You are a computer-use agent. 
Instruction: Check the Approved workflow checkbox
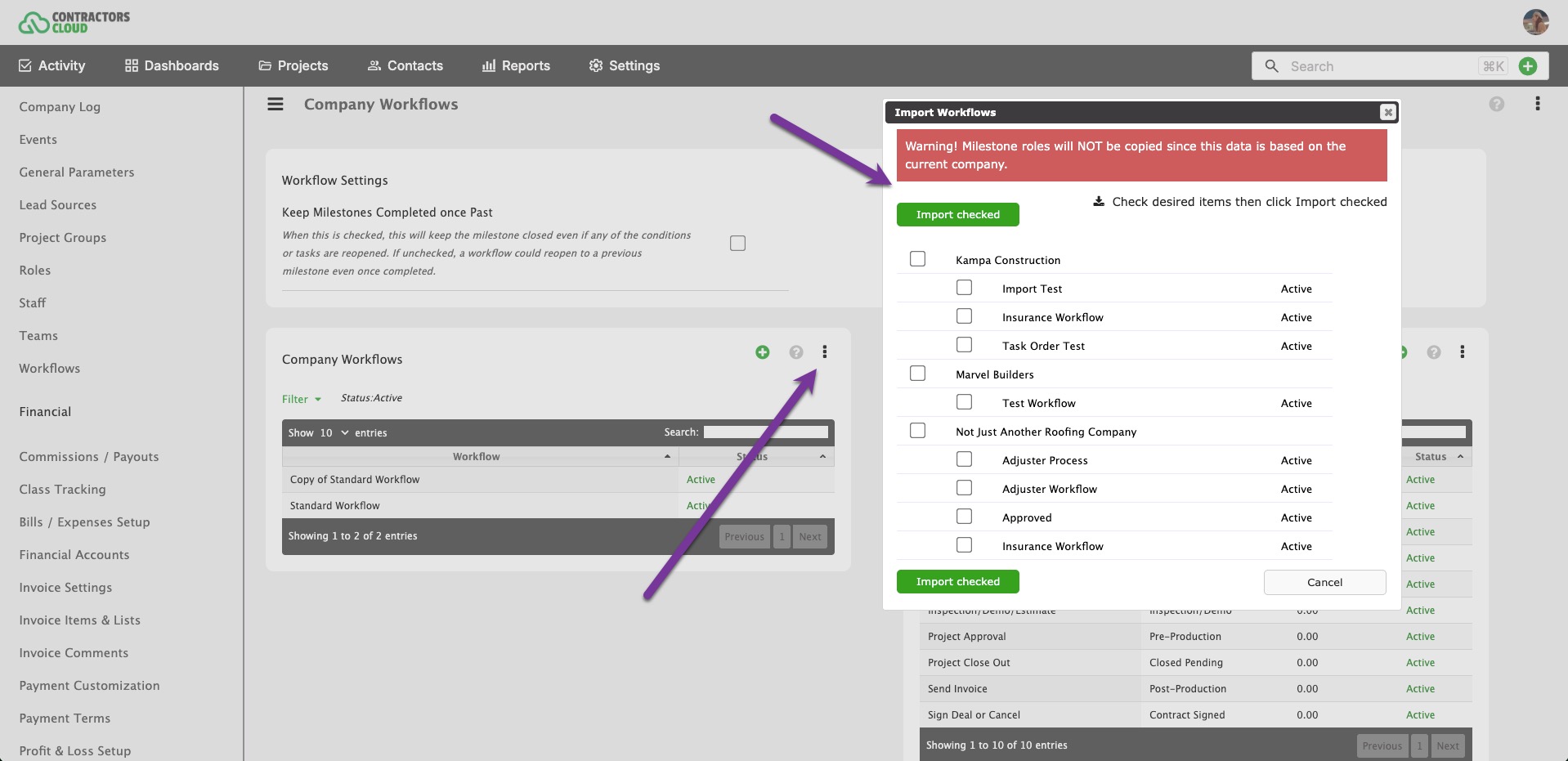964,517
